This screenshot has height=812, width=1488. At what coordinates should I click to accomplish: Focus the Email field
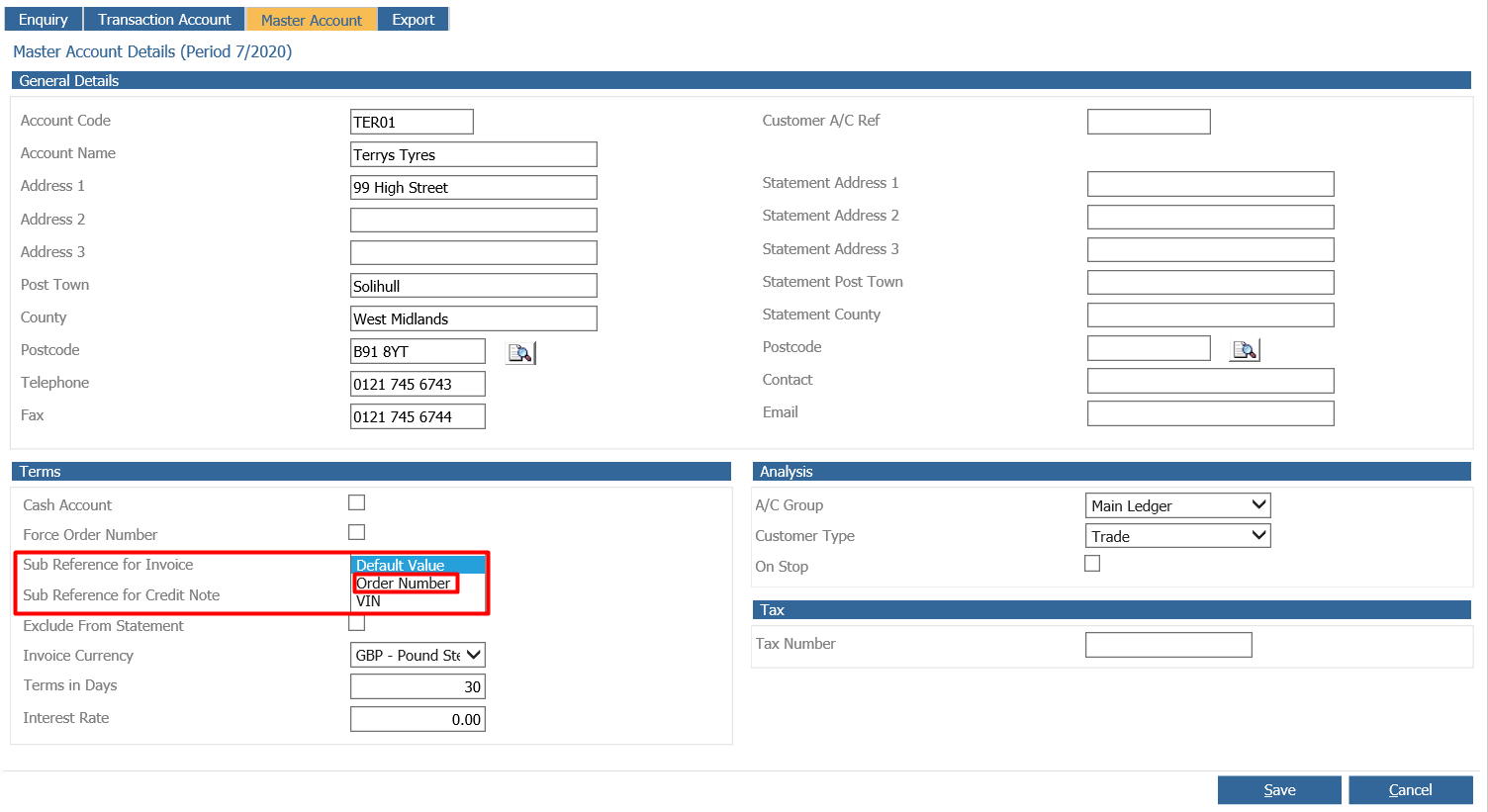coord(1211,413)
